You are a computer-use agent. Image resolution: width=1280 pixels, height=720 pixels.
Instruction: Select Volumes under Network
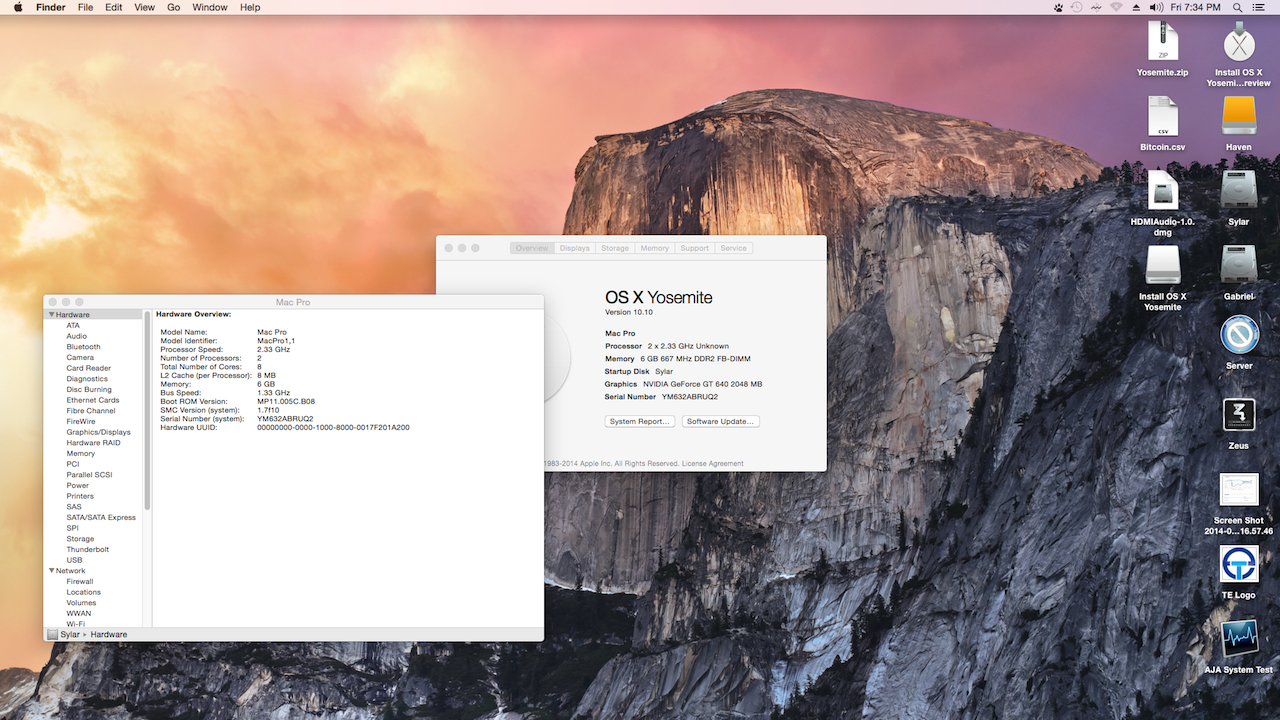pos(81,603)
